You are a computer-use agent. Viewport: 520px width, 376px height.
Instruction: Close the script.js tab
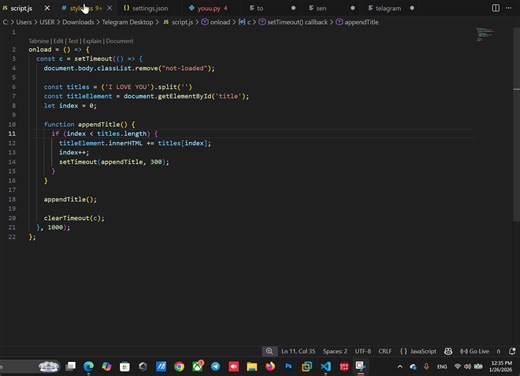pyautogui.click(x=47, y=8)
